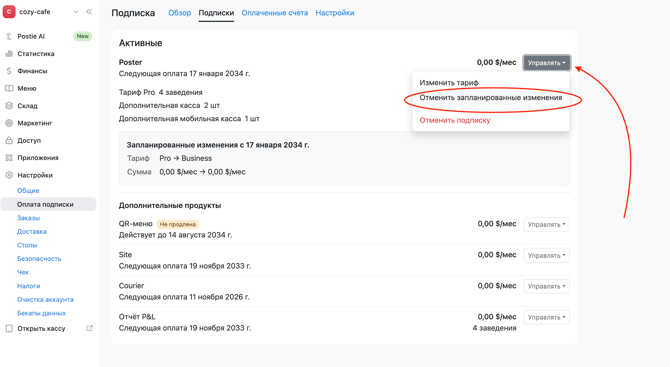Open Статистика via its chart icon

(x=9, y=54)
